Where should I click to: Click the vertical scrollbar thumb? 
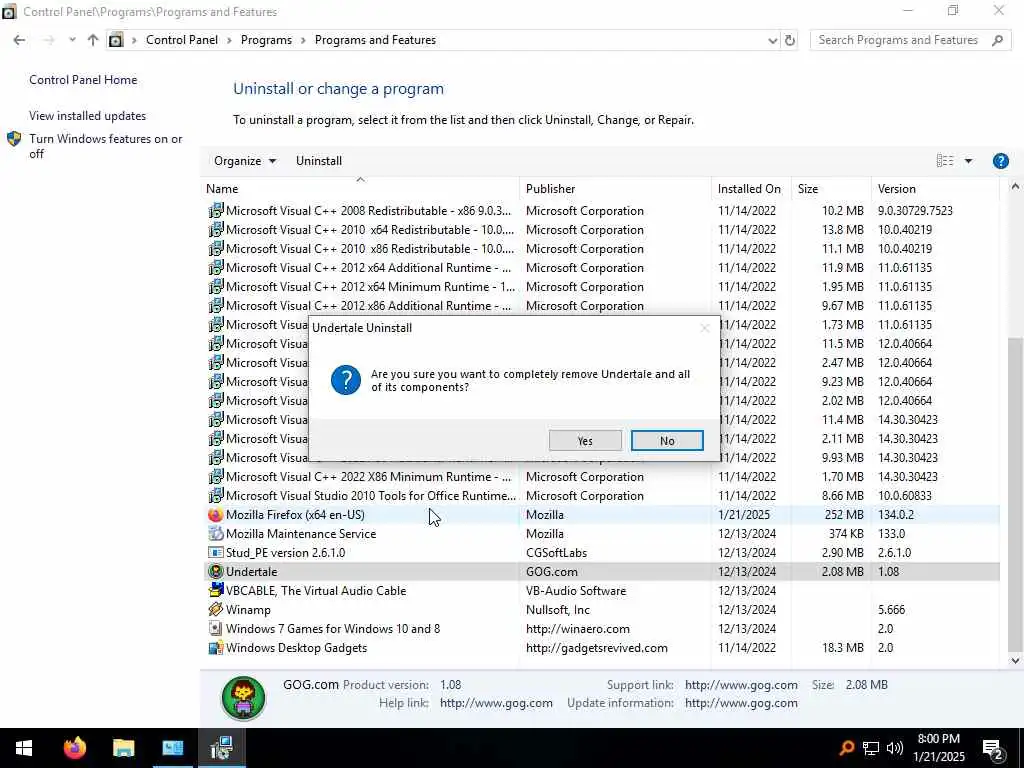[1015, 494]
